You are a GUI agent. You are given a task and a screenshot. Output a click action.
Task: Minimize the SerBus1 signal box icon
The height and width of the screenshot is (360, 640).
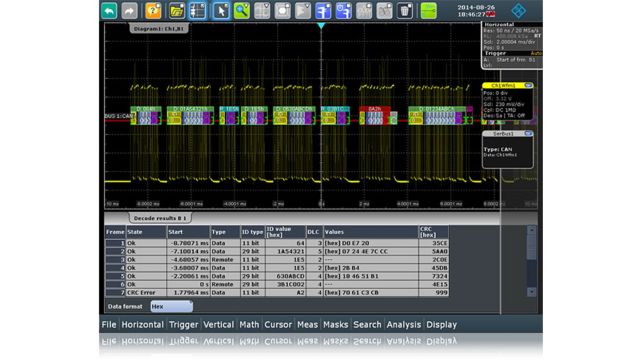(528, 133)
